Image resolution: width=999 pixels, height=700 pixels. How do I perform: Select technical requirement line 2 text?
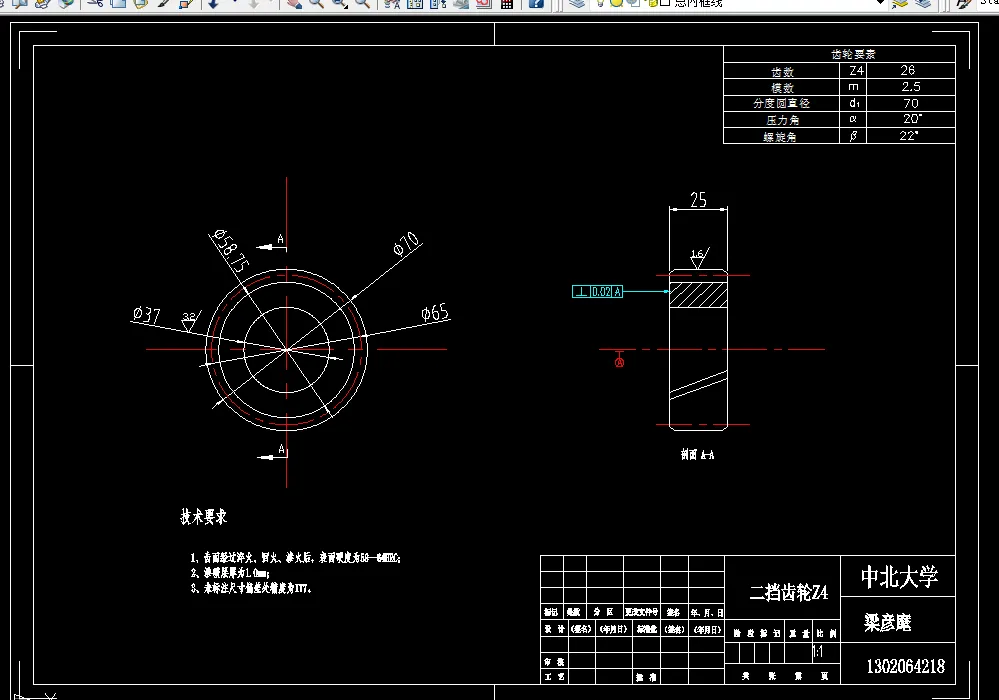[x=230, y=573]
